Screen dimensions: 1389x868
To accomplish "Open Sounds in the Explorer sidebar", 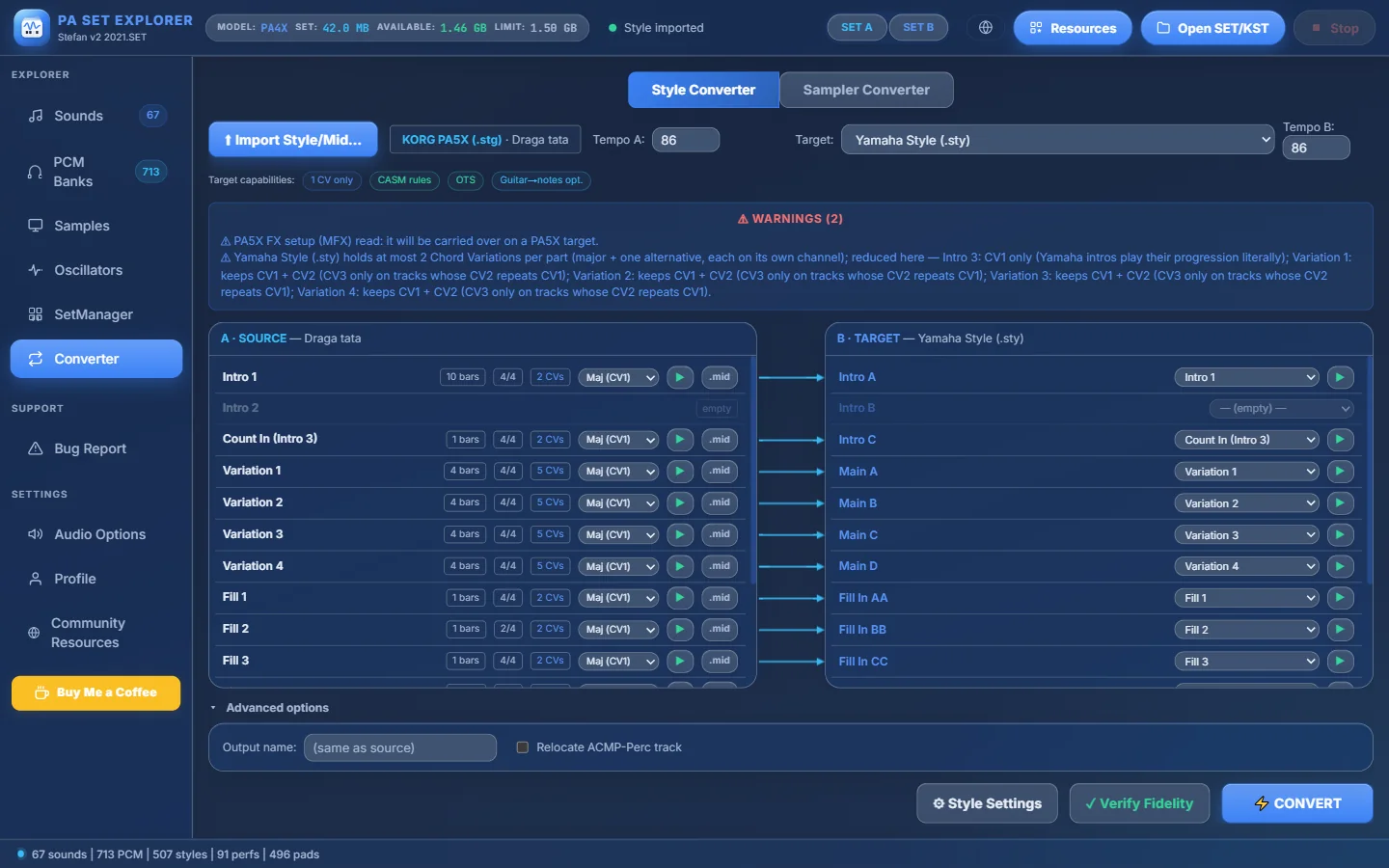I will coord(96,116).
